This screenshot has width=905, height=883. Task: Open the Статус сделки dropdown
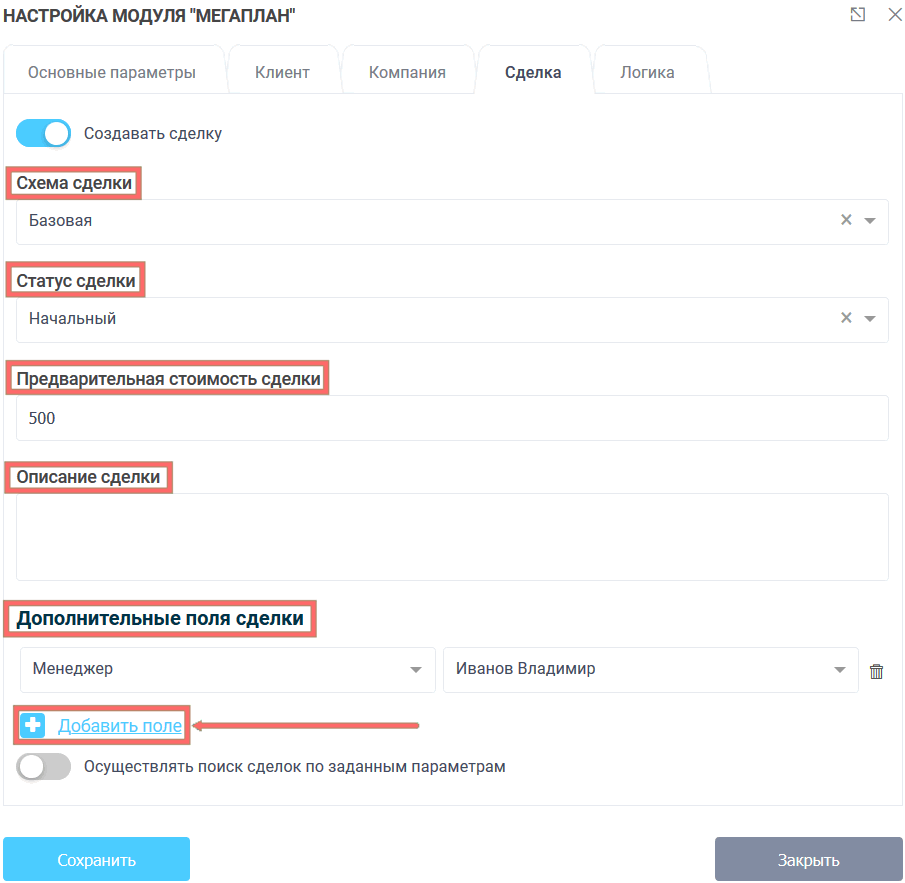pos(870,319)
